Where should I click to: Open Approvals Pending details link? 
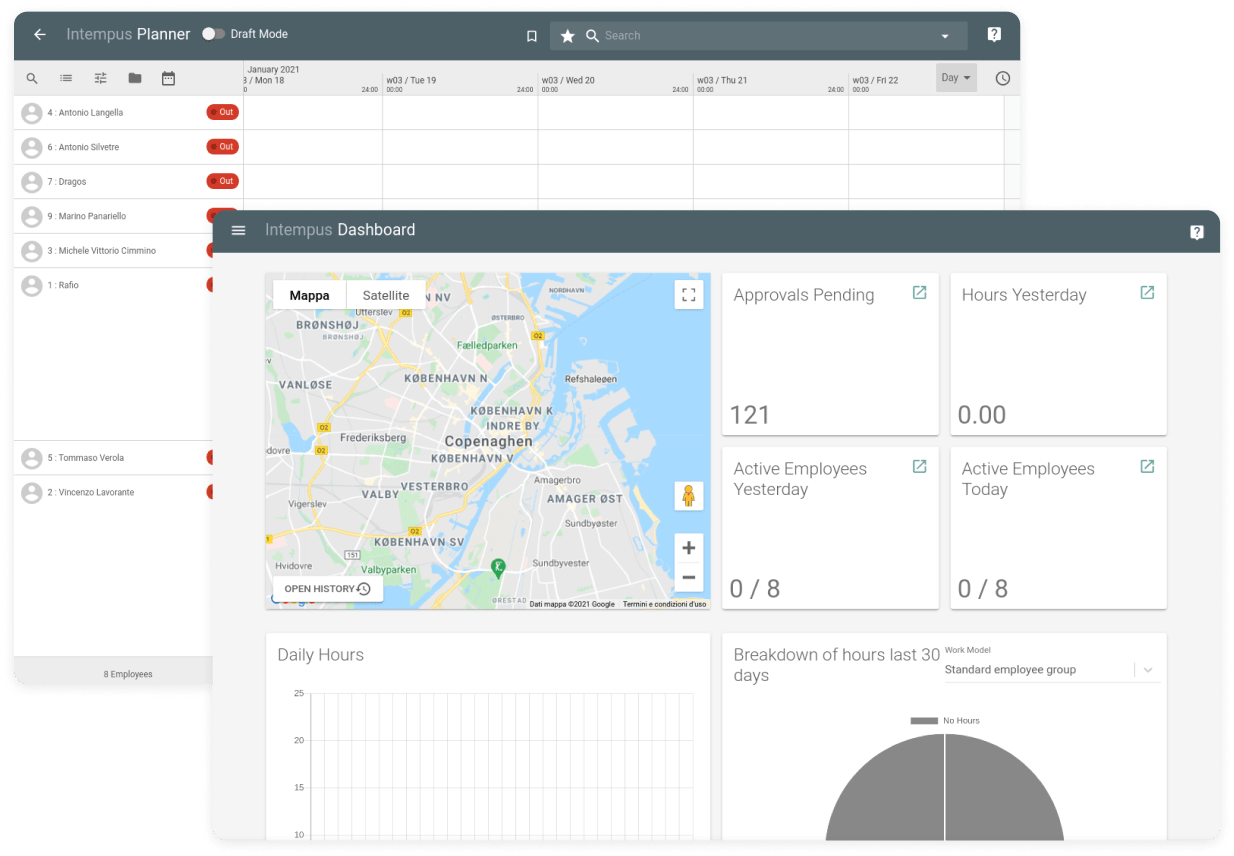coord(919,293)
